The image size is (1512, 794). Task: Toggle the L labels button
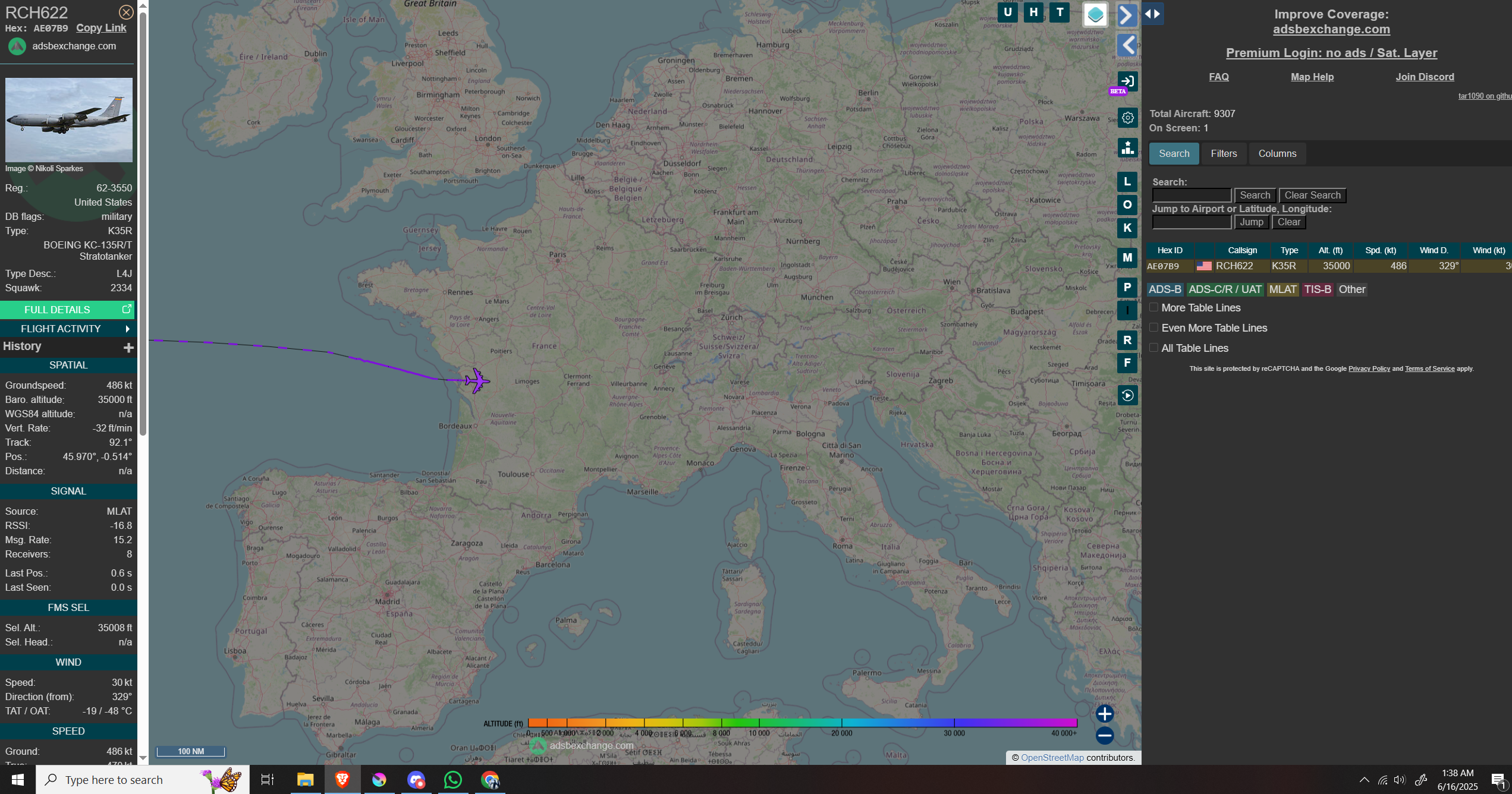pos(1127,182)
